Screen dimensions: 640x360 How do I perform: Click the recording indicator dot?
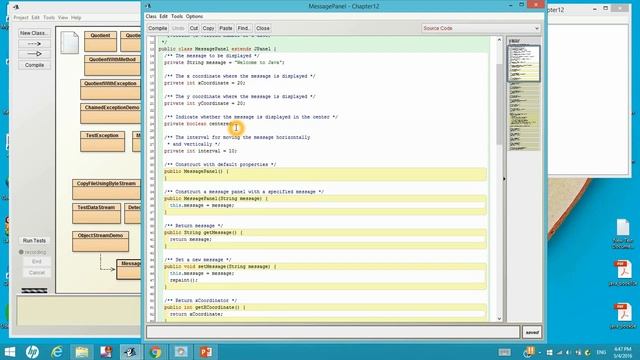tap(21, 252)
